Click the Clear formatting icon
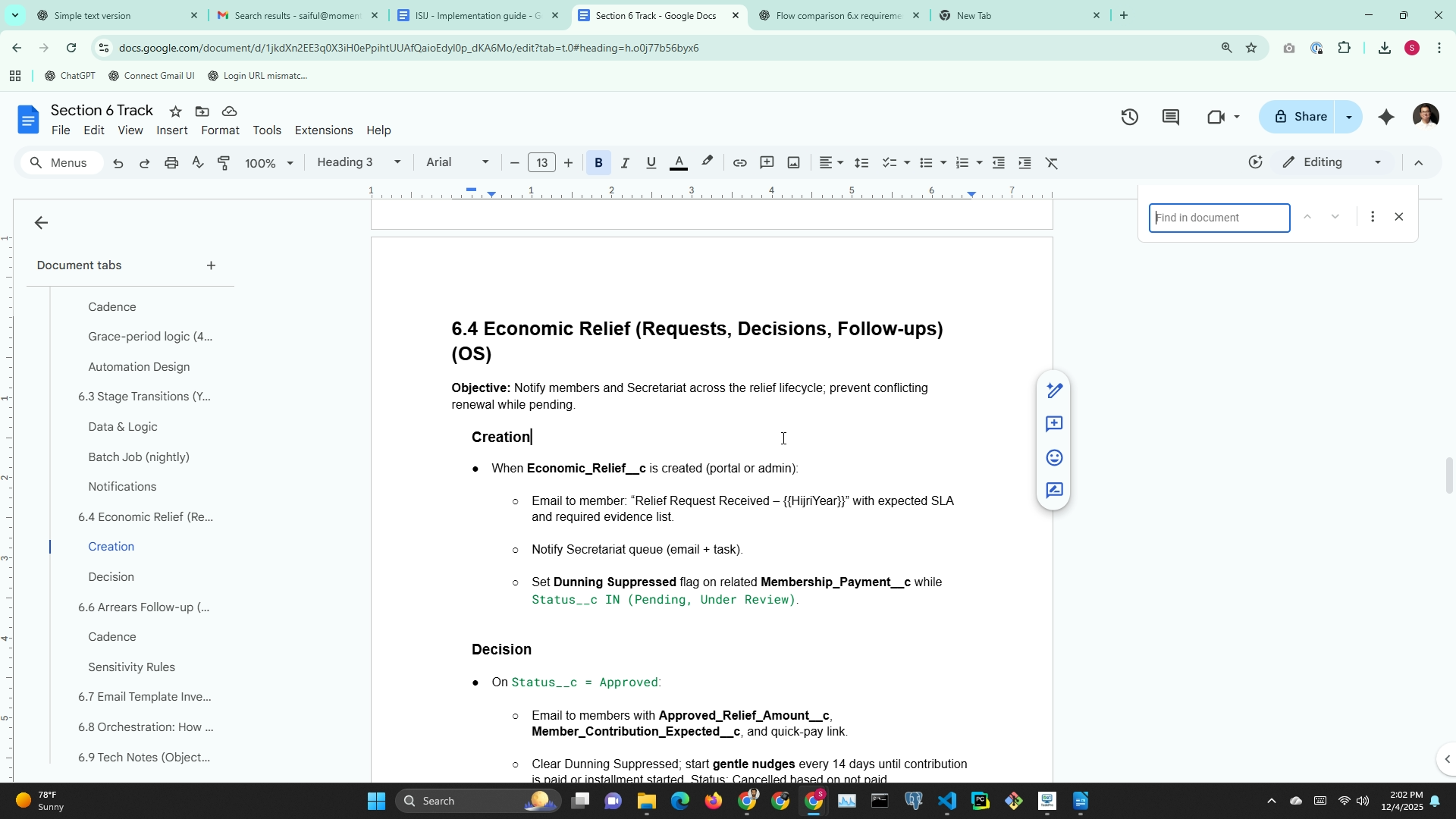The image size is (1456, 819). click(1051, 163)
